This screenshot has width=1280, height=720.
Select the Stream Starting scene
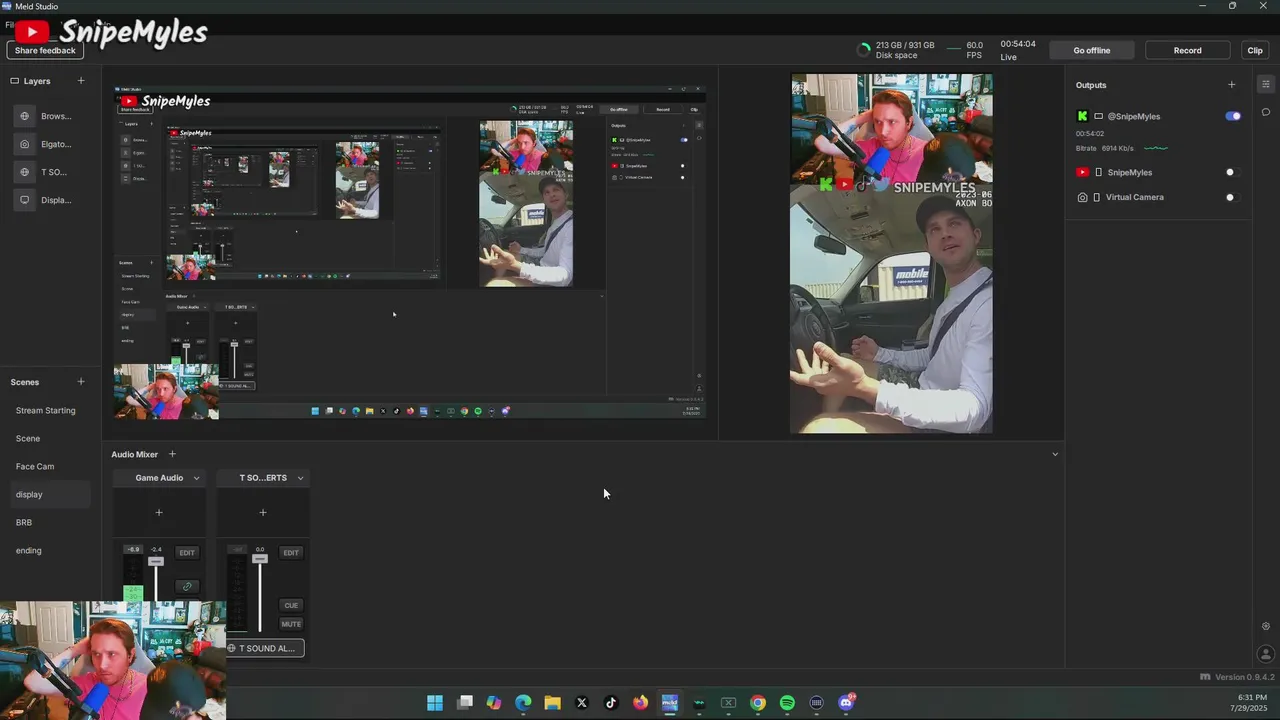tap(46, 410)
